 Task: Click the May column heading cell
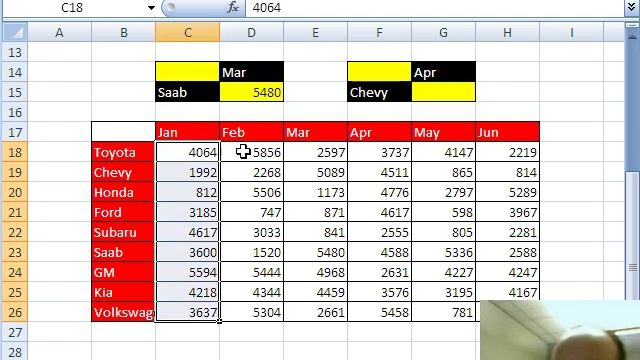tap(444, 132)
